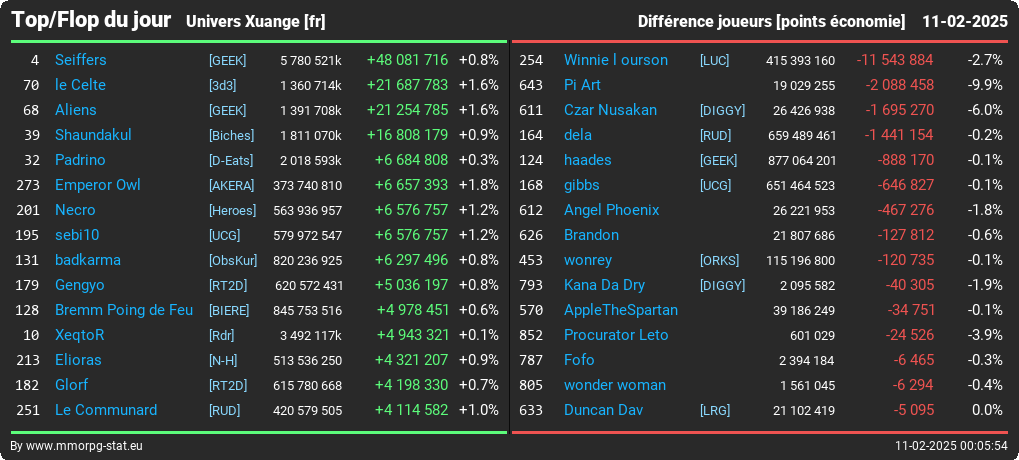Viewport: 1019px width, 460px height.
Task: Click the [Rdr] alliance tag beside XeqtoR
Action: (221, 335)
